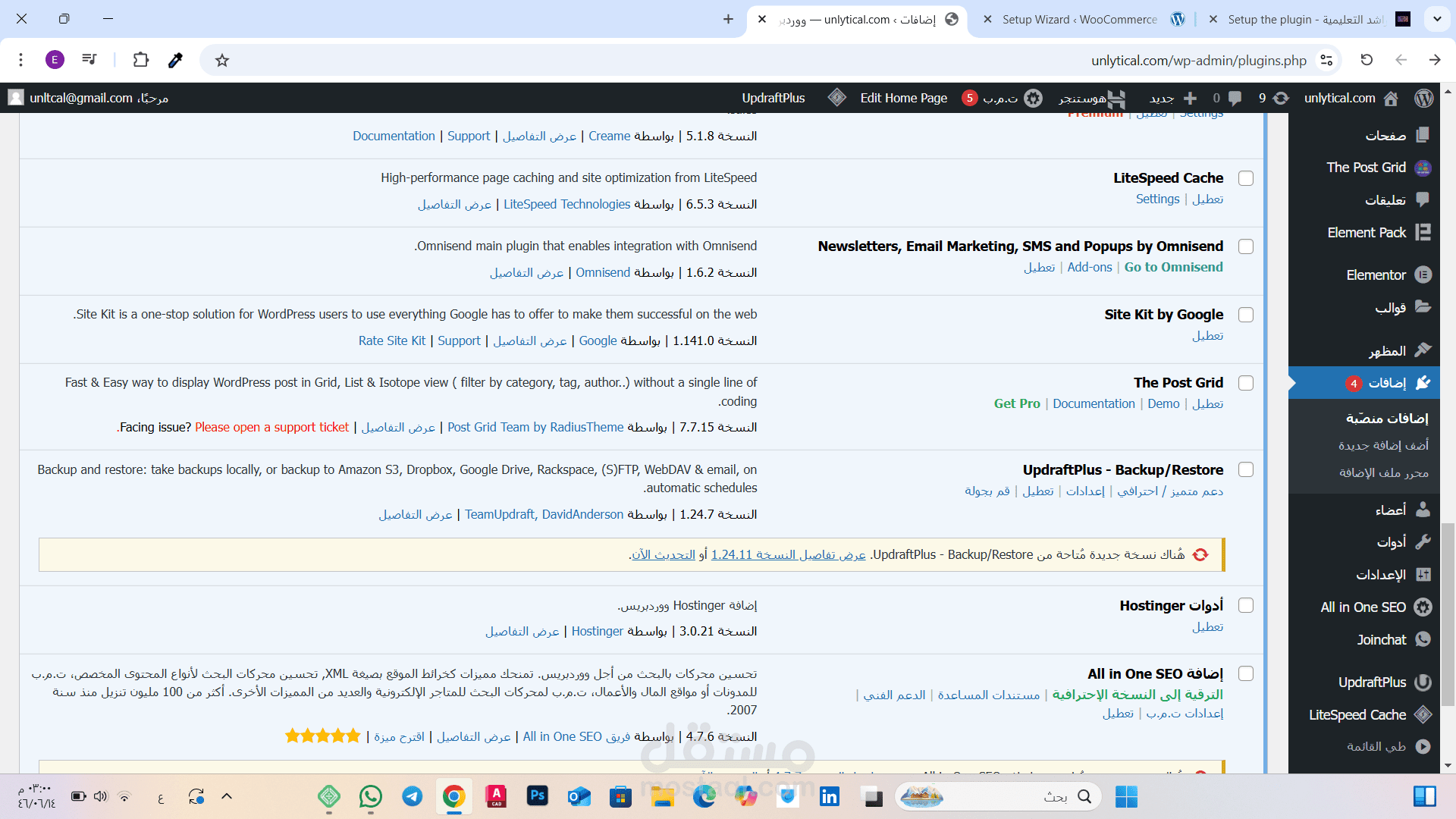This screenshot has width=1456, height=819.
Task: Click التحديث الآن for UpdraftPlus update
Action: 664,554
